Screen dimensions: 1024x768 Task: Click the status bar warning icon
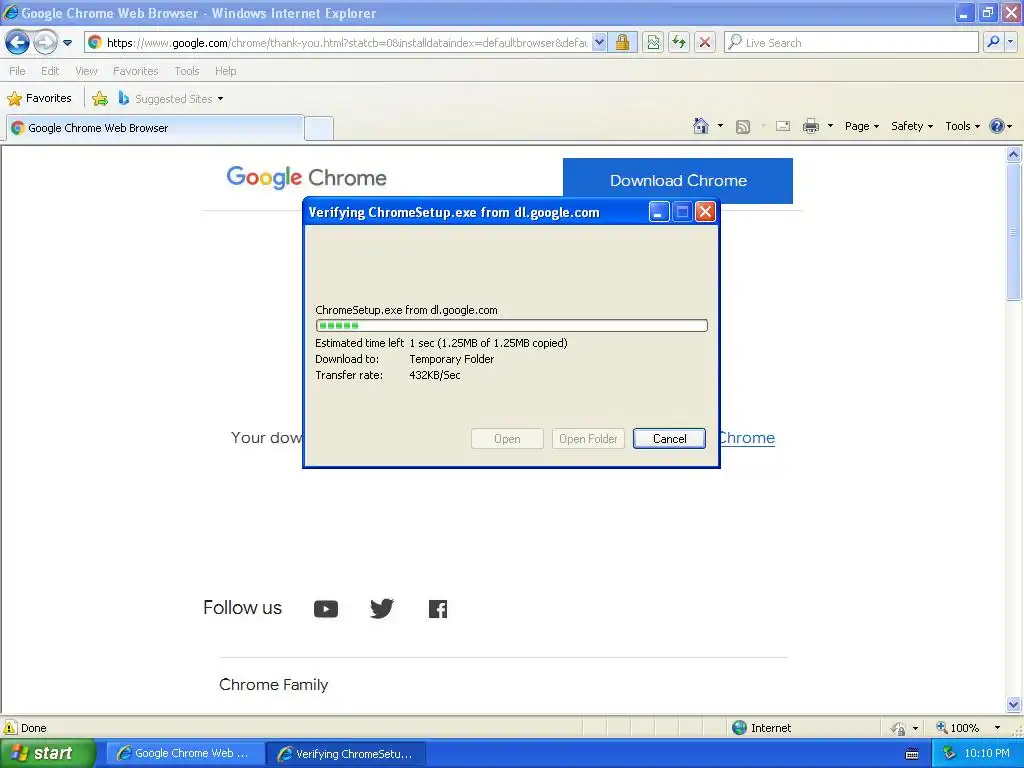10,728
